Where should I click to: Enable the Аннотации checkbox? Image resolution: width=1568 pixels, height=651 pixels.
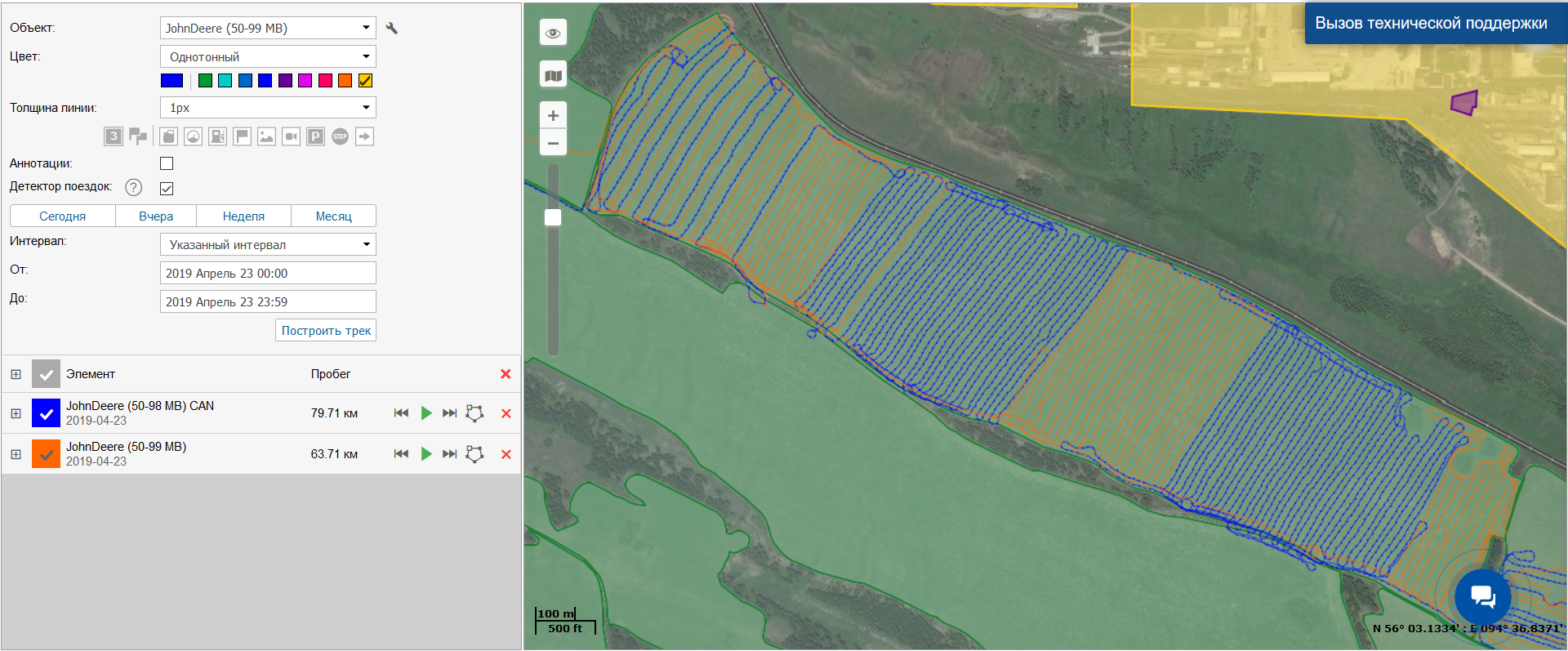pyautogui.click(x=167, y=163)
